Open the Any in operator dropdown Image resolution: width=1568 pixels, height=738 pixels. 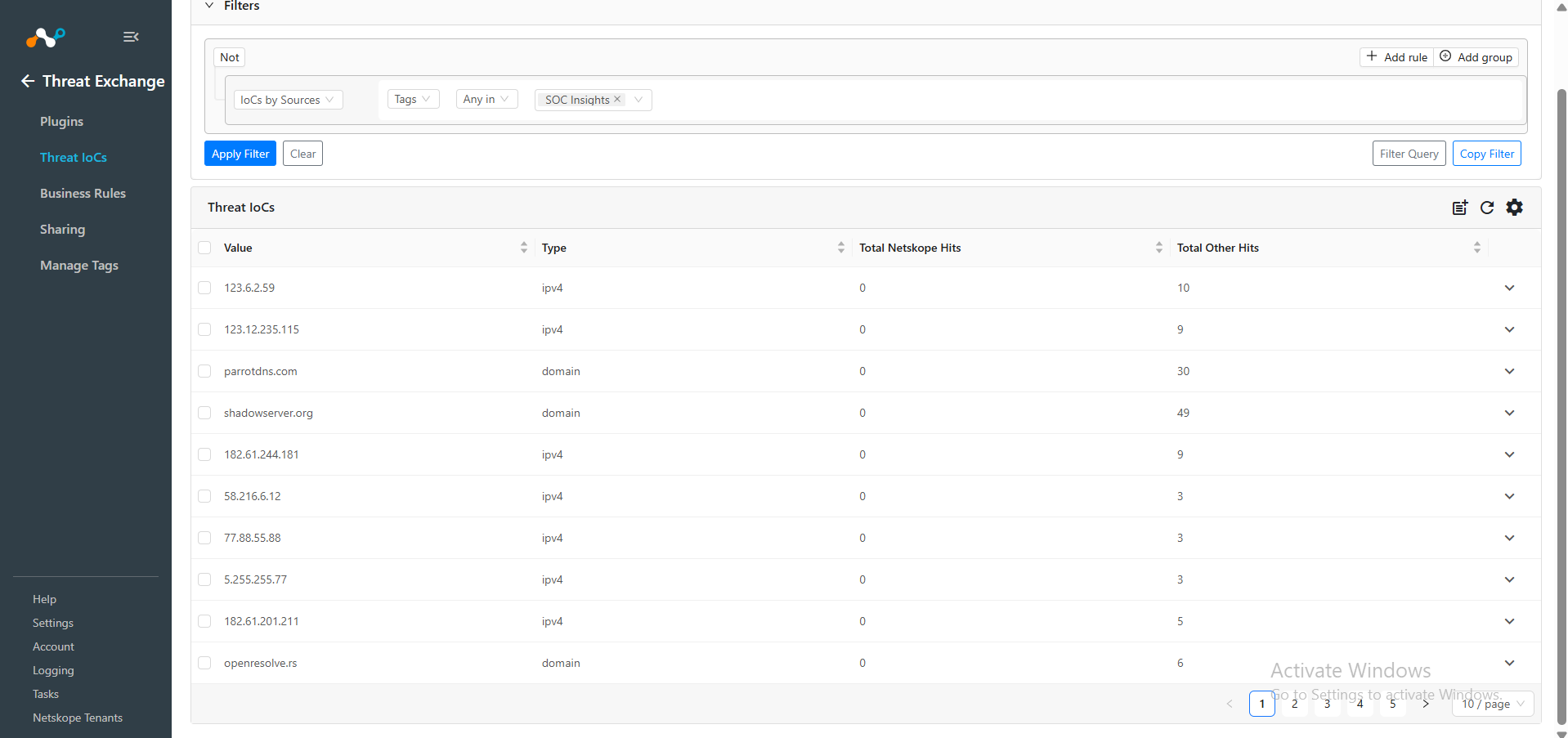(x=486, y=99)
